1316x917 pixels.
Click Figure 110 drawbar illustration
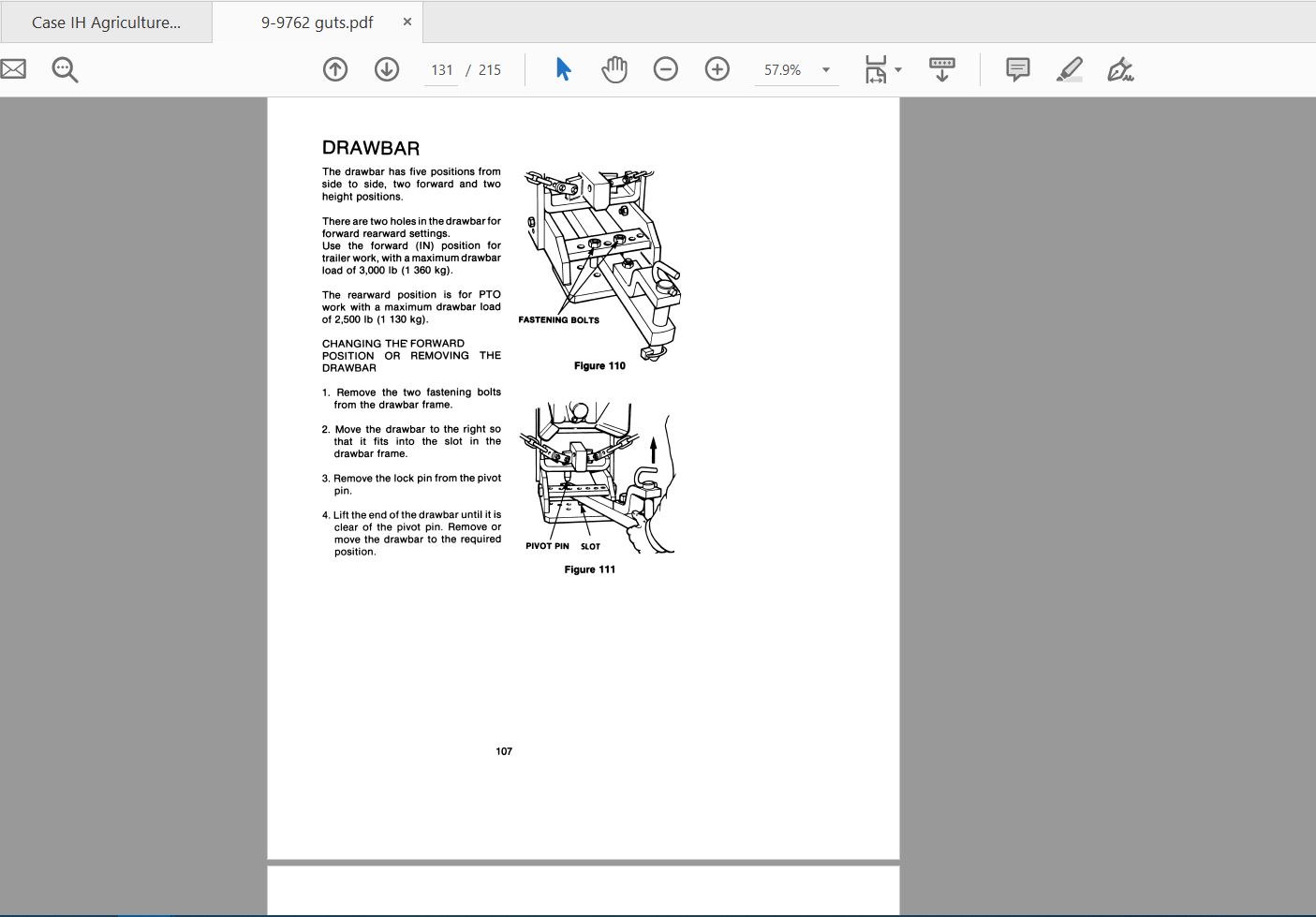(x=599, y=265)
